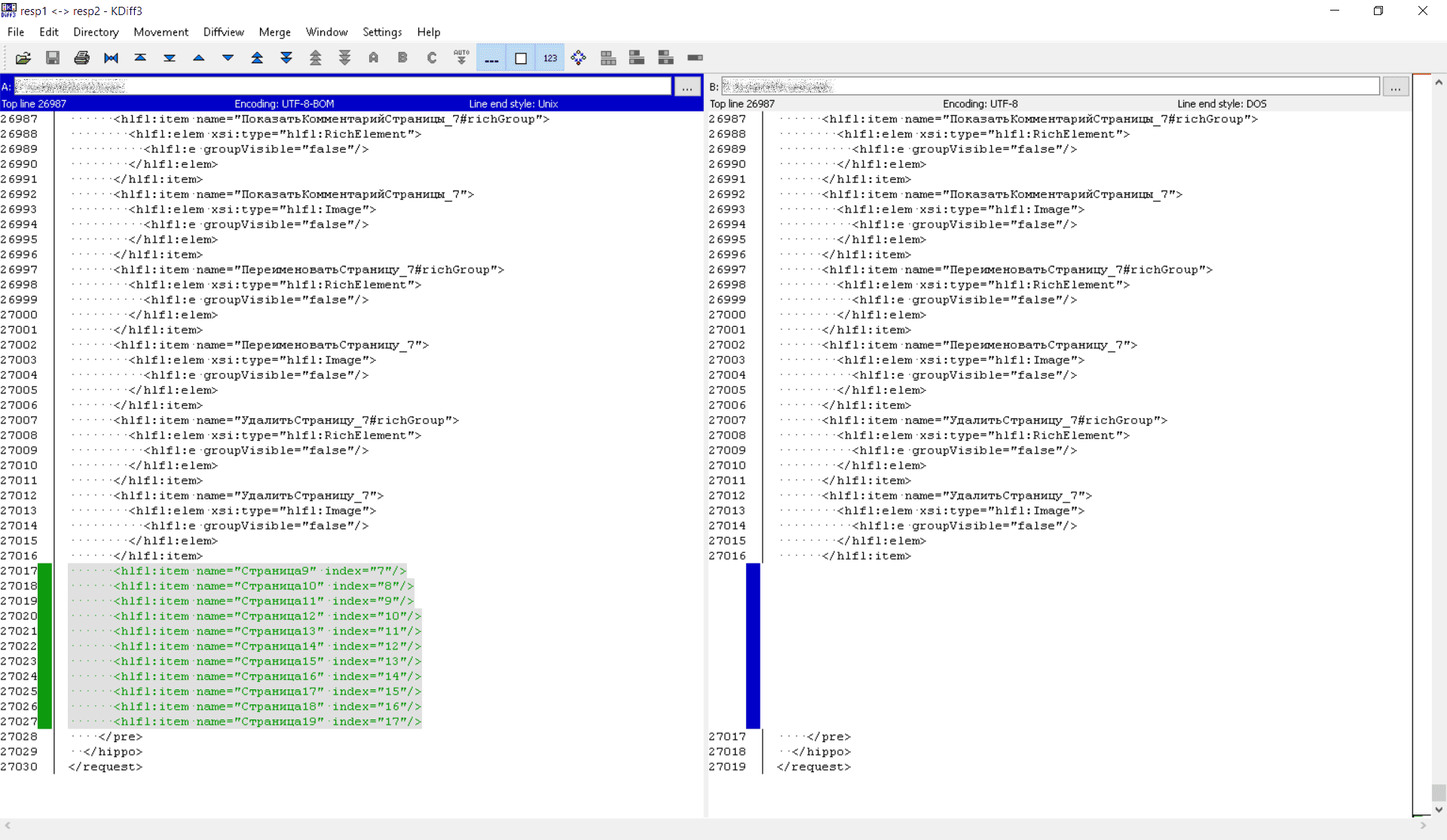Print the differences with the printer icon
This screenshot has width=1447, height=840.
coord(81,58)
